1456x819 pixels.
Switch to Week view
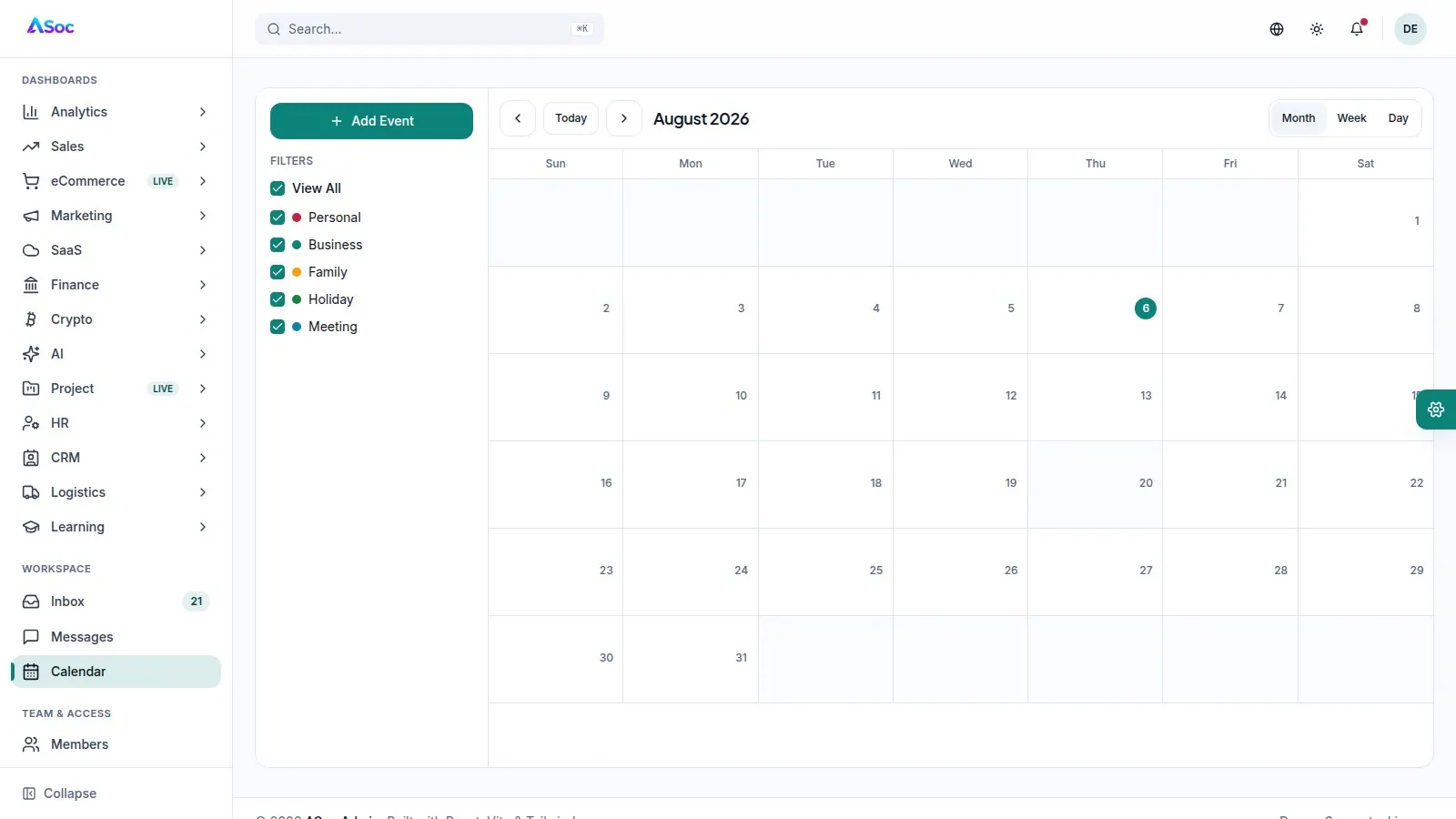1351,118
